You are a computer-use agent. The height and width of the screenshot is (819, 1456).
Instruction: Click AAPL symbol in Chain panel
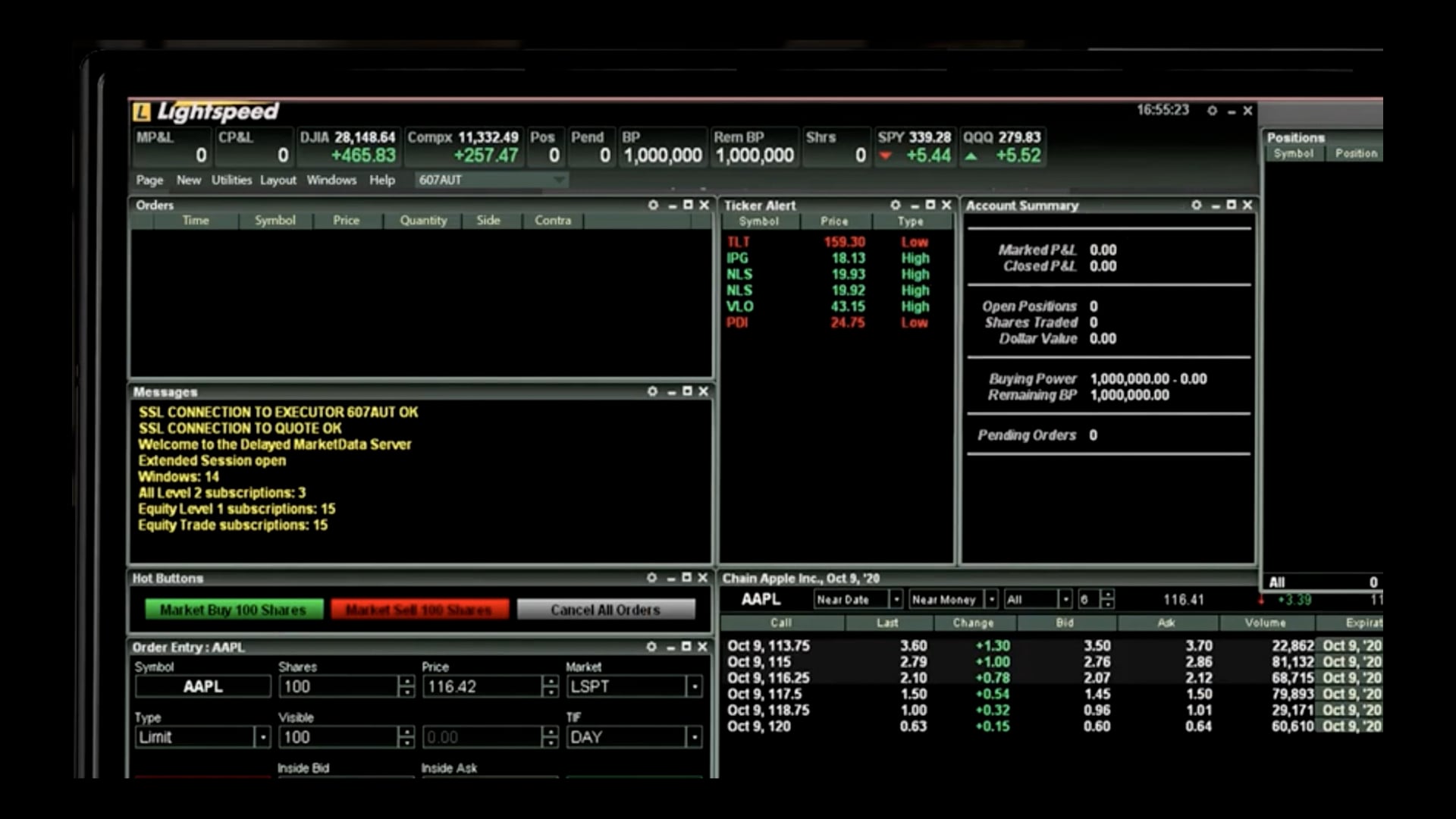pyautogui.click(x=761, y=599)
